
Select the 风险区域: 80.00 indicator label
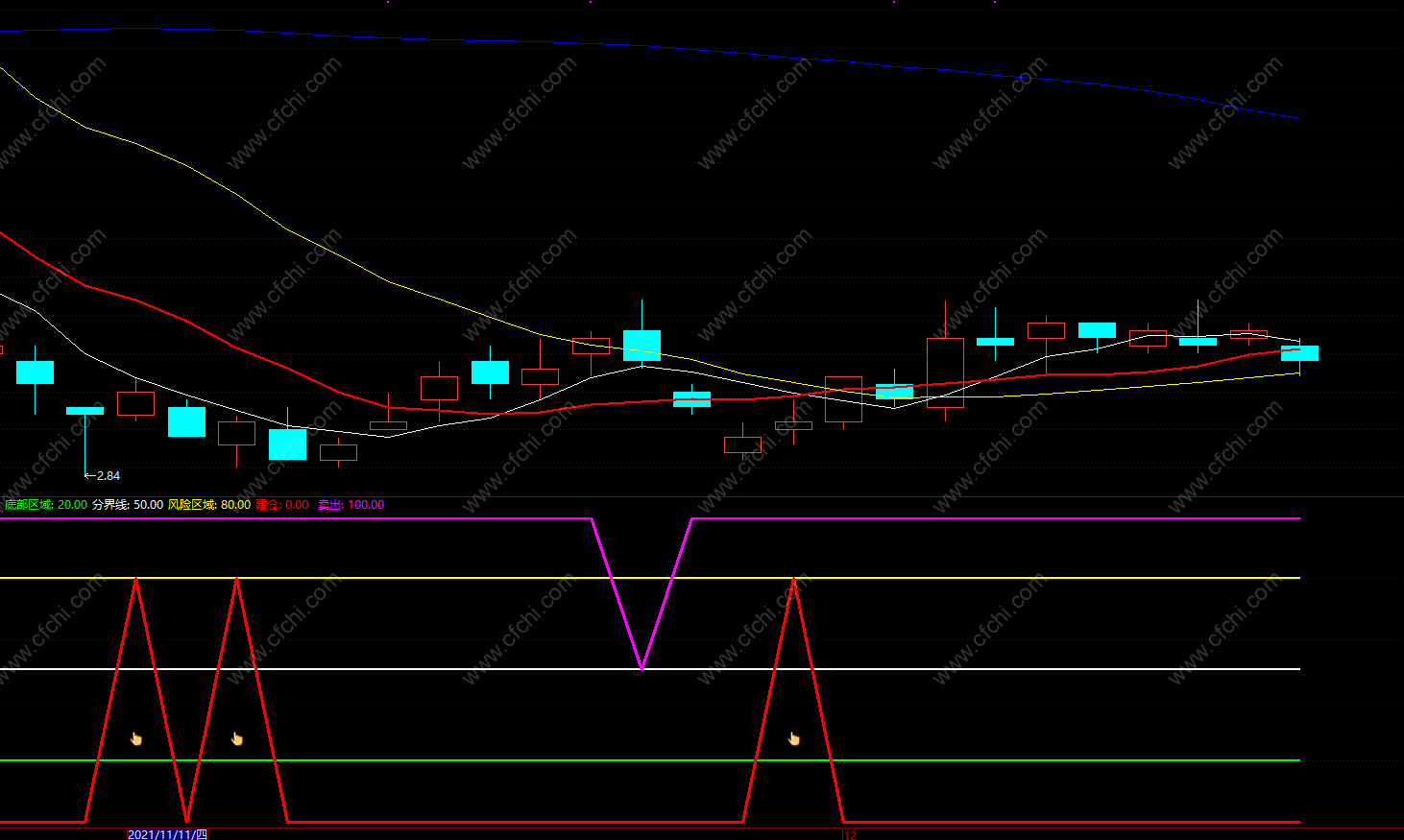[x=209, y=505]
